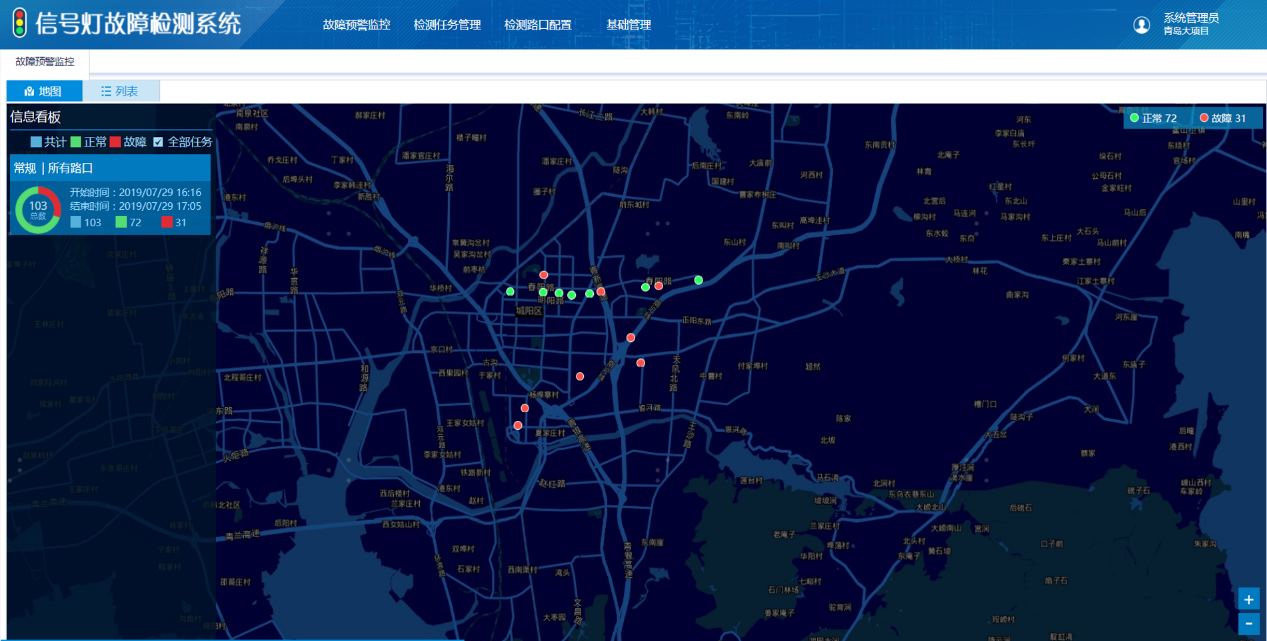Viewport: 1267px width, 641px height.
Task: Click the user avatar icon
Action: point(1142,25)
